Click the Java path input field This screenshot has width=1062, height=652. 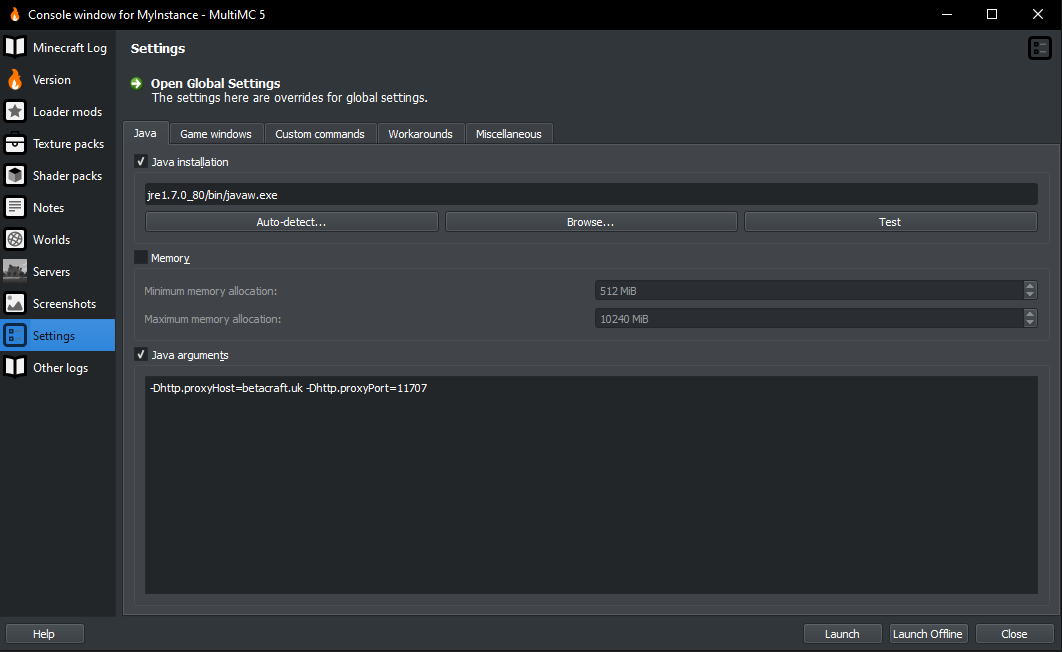(x=591, y=194)
